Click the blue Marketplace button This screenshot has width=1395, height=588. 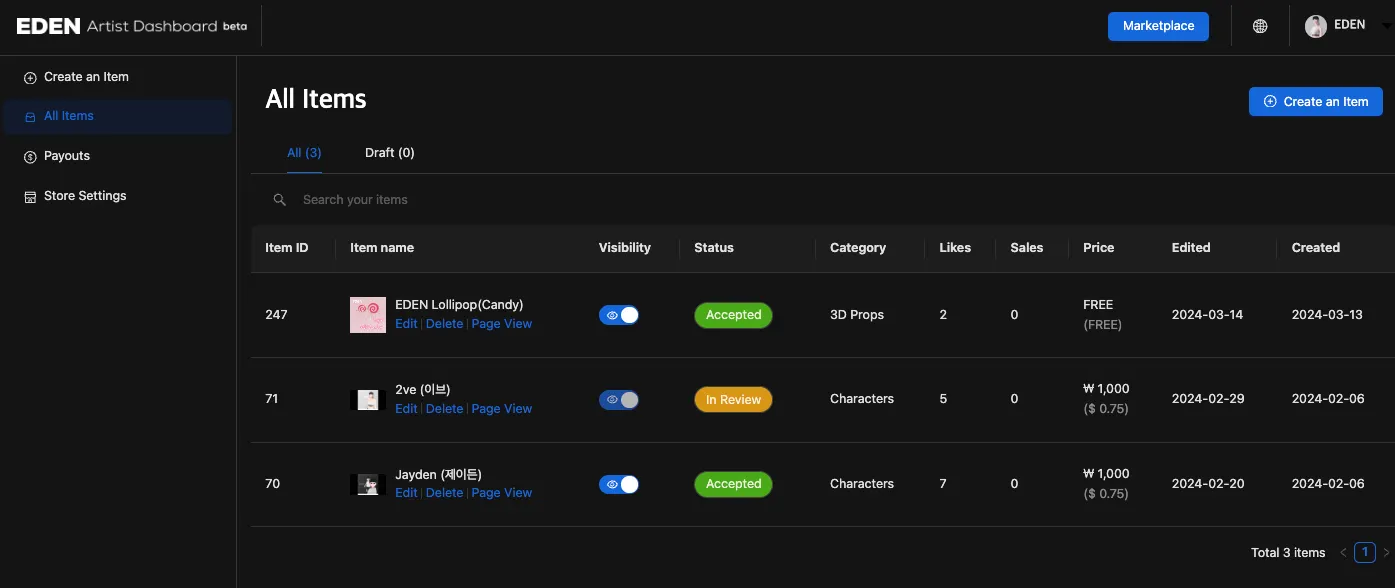coord(1158,26)
